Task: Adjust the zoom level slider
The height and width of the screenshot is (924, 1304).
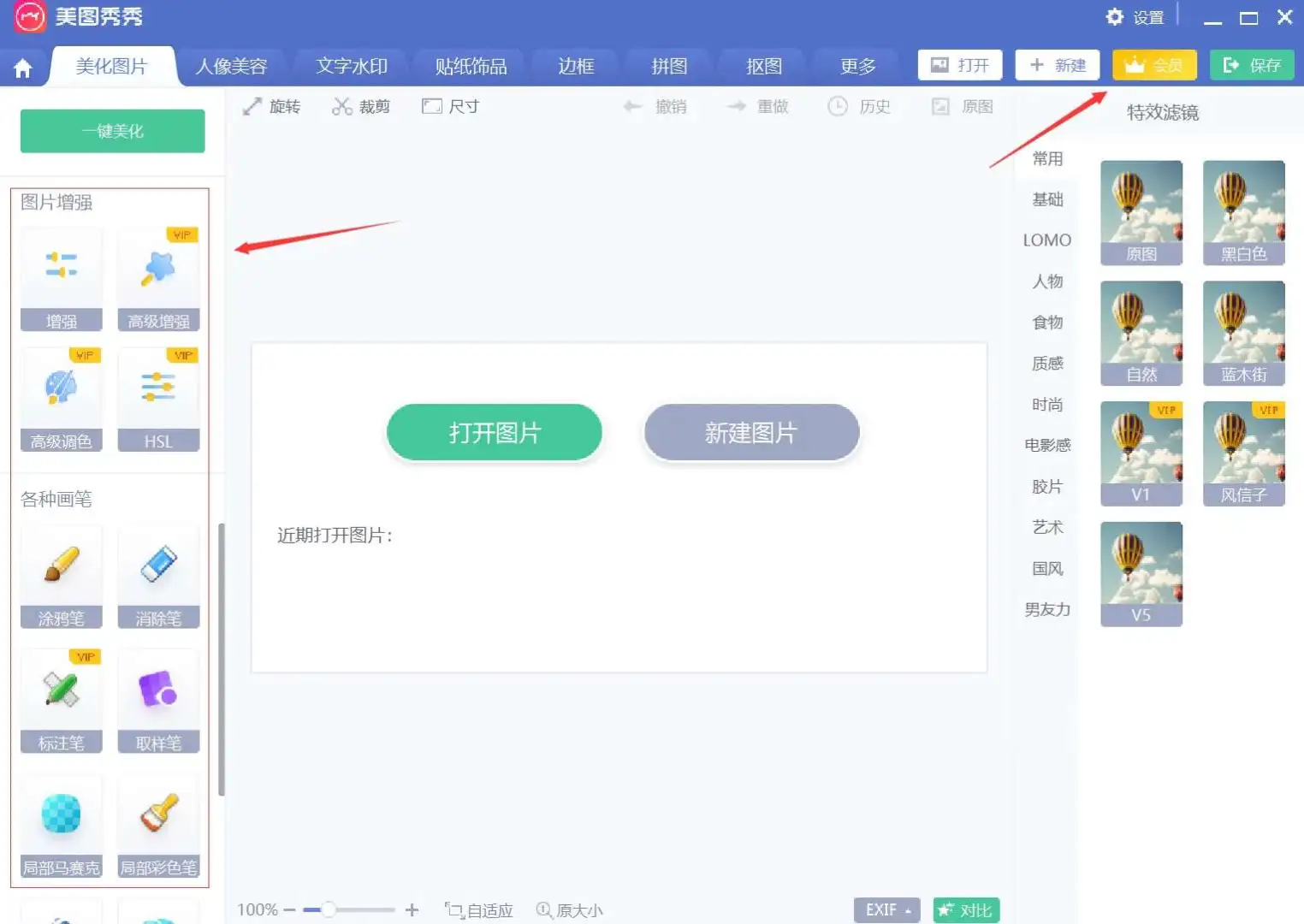Action: (x=328, y=910)
